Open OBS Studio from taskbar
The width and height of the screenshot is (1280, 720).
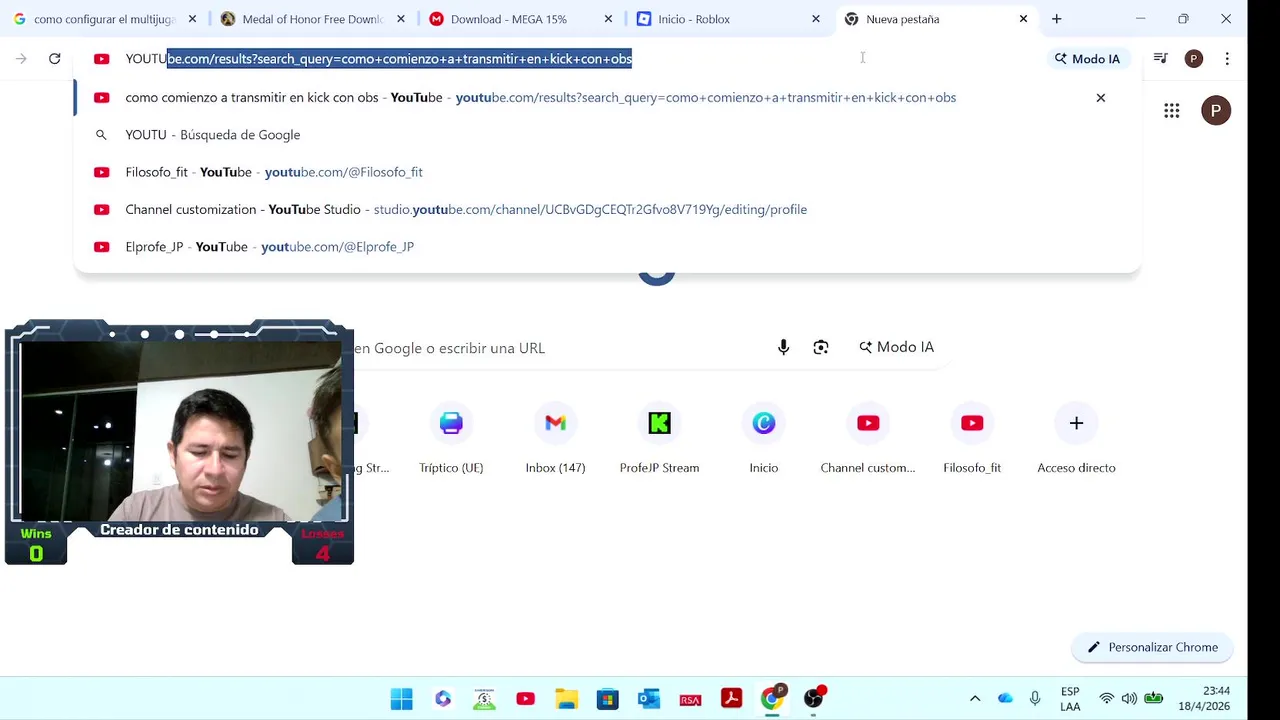pyautogui.click(x=814, y=699)
